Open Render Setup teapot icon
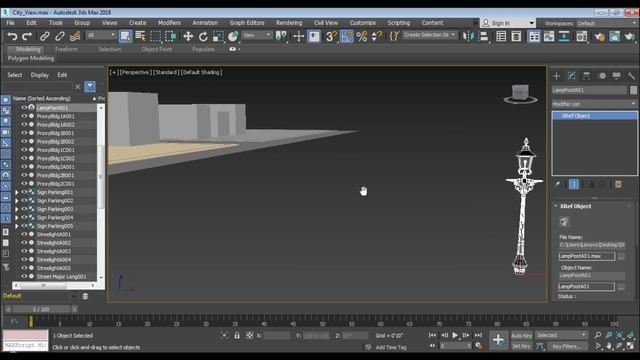640x360 pixels. click(600, 37)
